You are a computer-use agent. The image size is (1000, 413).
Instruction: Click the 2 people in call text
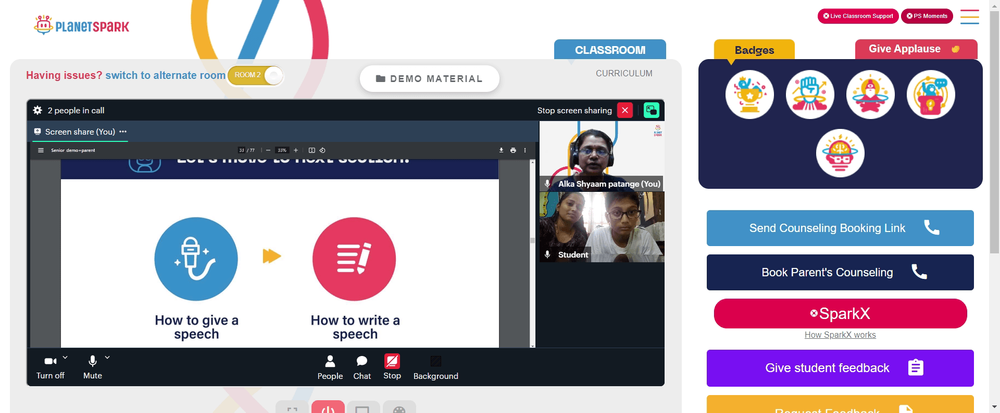click(x=76, y=110)
